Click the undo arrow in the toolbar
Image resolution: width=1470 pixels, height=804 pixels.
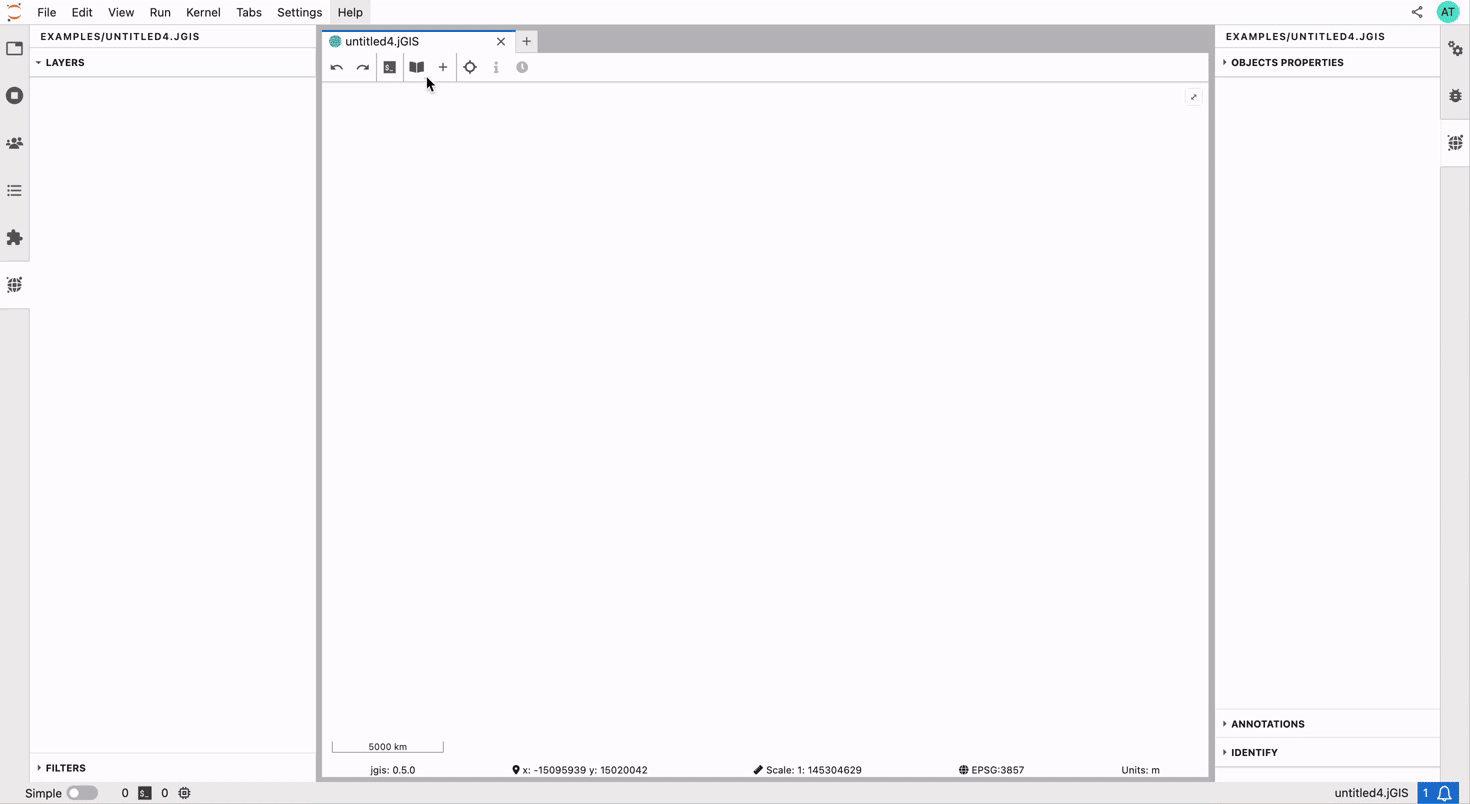(x=337, y=68)
